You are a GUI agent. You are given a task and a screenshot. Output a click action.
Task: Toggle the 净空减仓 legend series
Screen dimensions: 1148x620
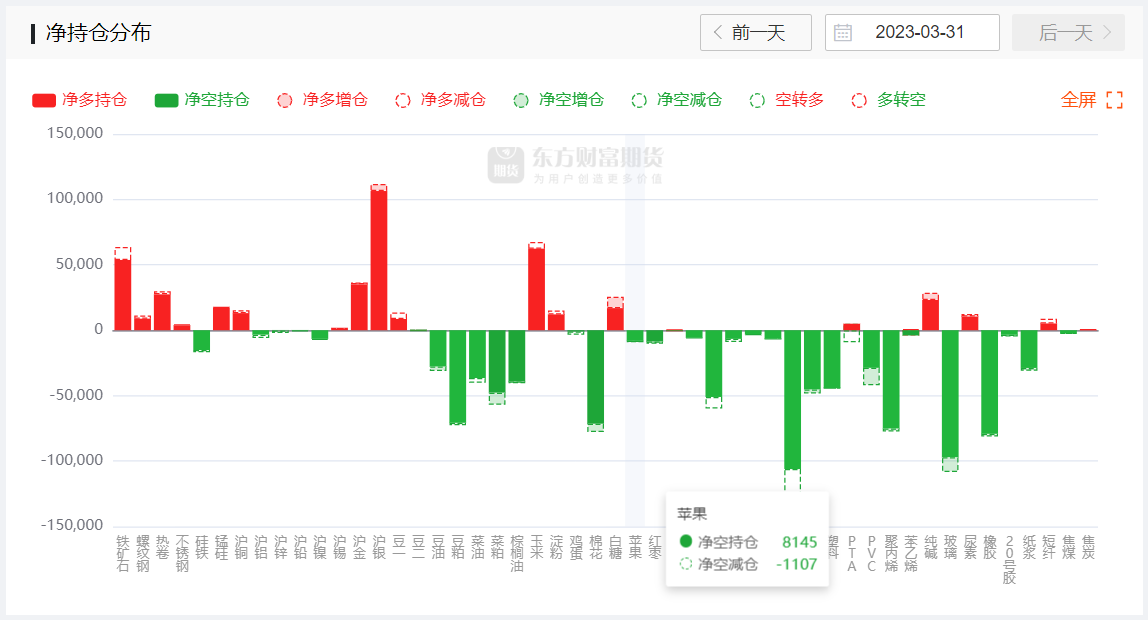676,100
